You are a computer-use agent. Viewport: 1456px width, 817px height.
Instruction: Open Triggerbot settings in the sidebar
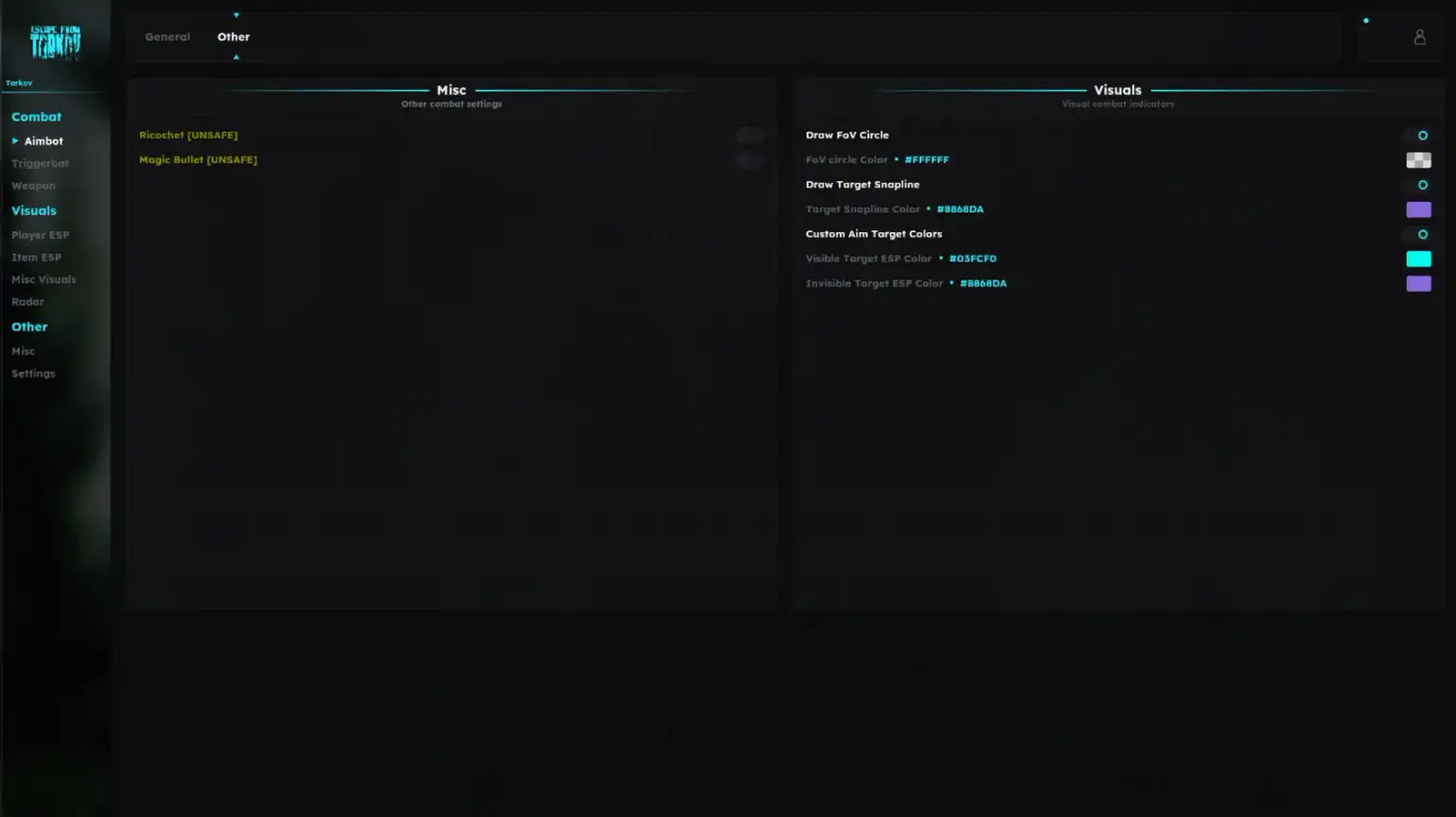[40, 162]
